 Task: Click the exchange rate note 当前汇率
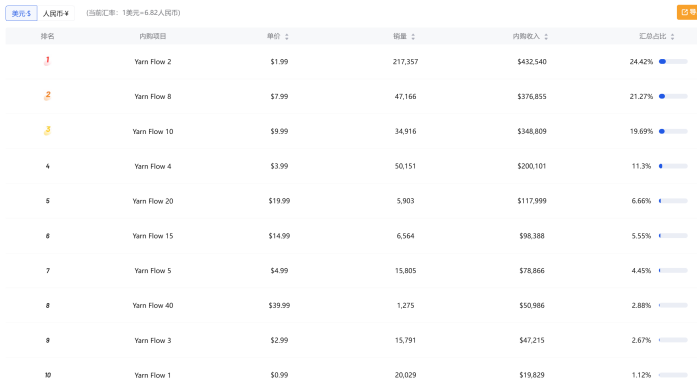tap(133, 13)
